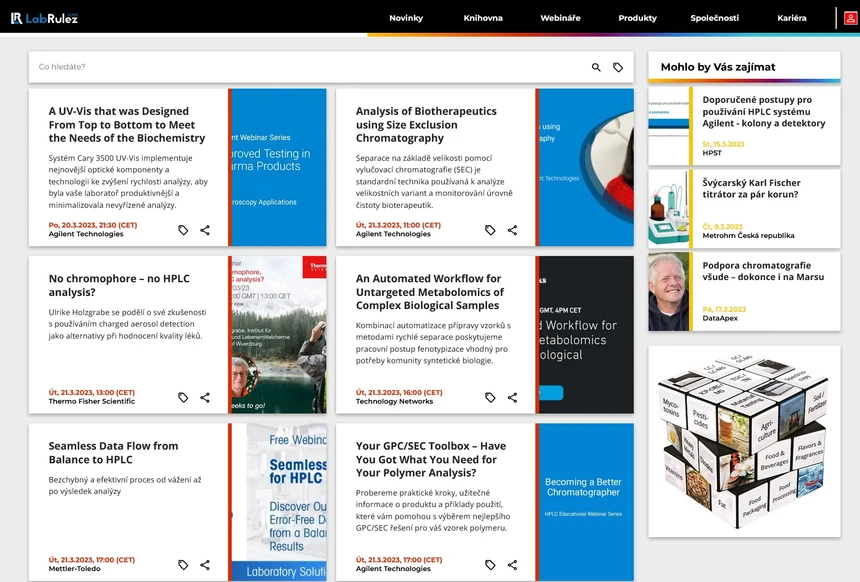This screenshot has height=582, width=860.
Task: Open 'An Automated Workflow for Untargeted Metabolomics' title
Action: click(x=429, y=292)
